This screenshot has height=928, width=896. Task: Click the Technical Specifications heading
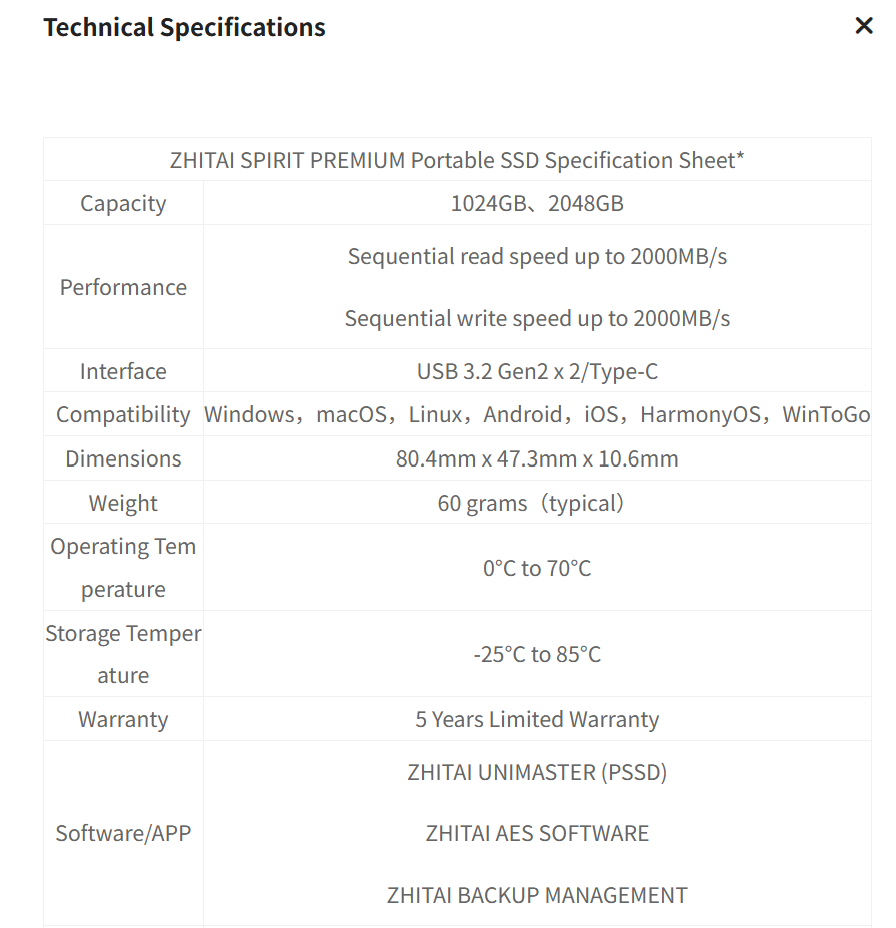[x=184, y=27]
